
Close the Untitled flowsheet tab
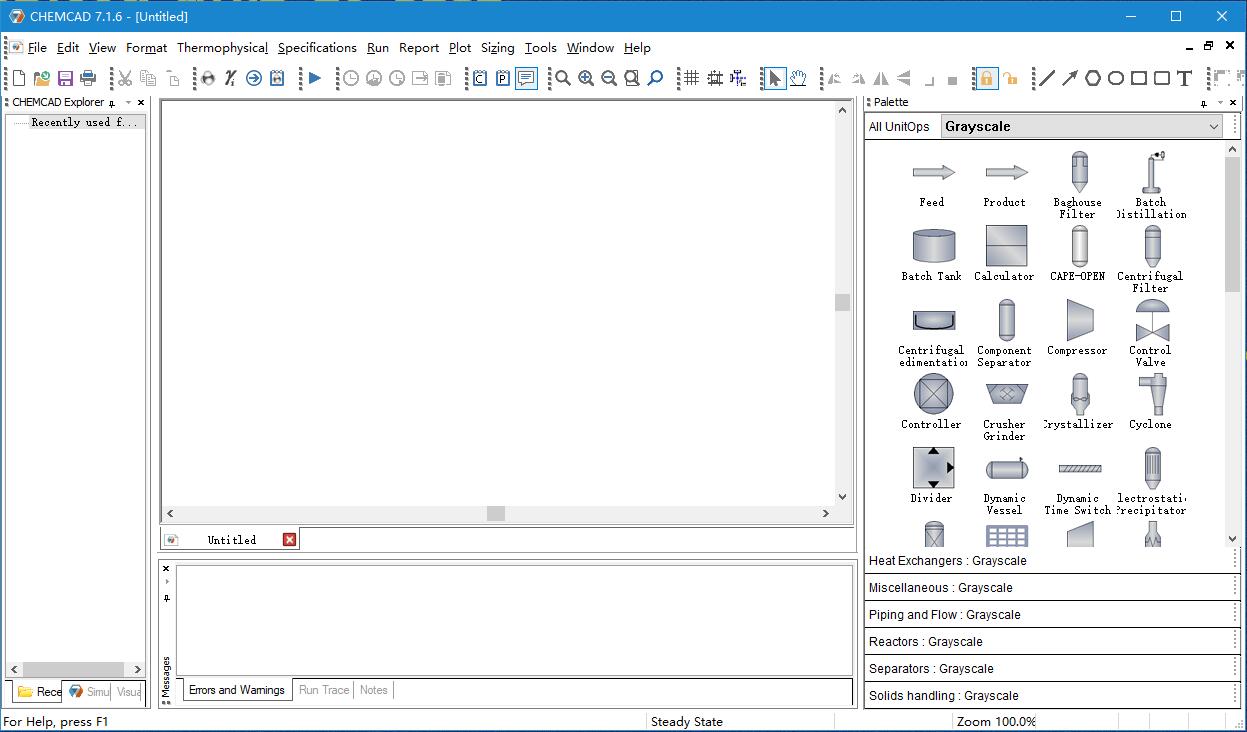pyautogui.click(x=288, y=539)
